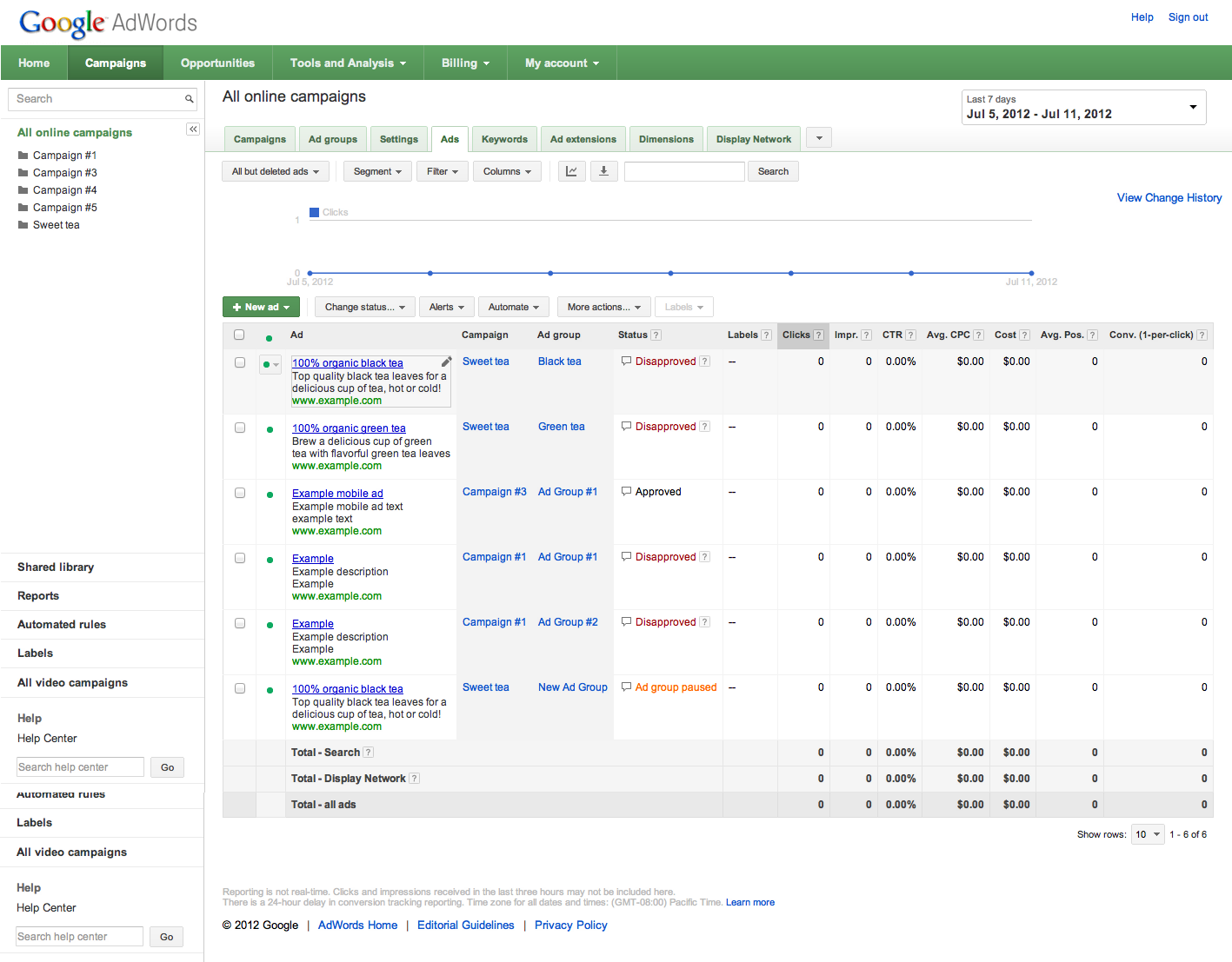Open the Clicks column help question mark
This screenshot has height=962, width=1232.
coord(818,335)
